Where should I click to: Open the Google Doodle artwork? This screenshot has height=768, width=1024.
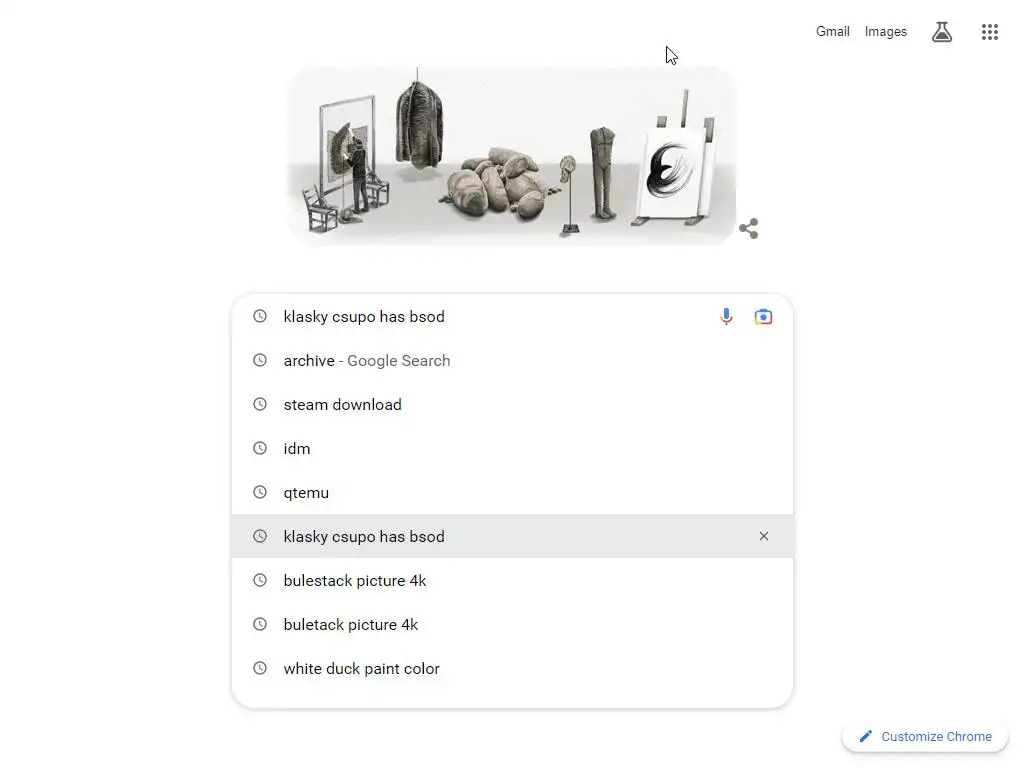(513, 155)
